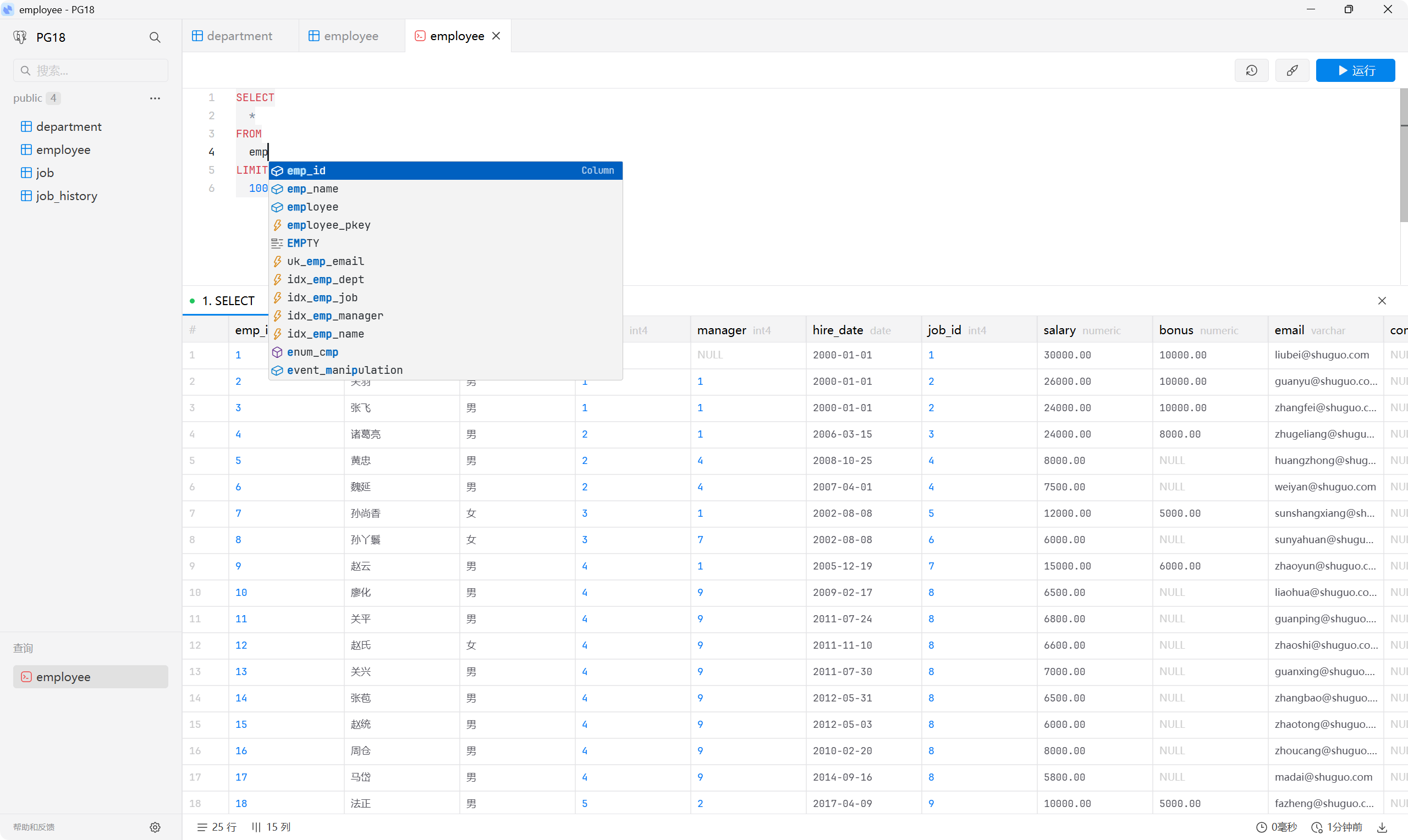1408x840 pixels.
Task: Close the result panel with X
Action: click(x=1382, y=301)
